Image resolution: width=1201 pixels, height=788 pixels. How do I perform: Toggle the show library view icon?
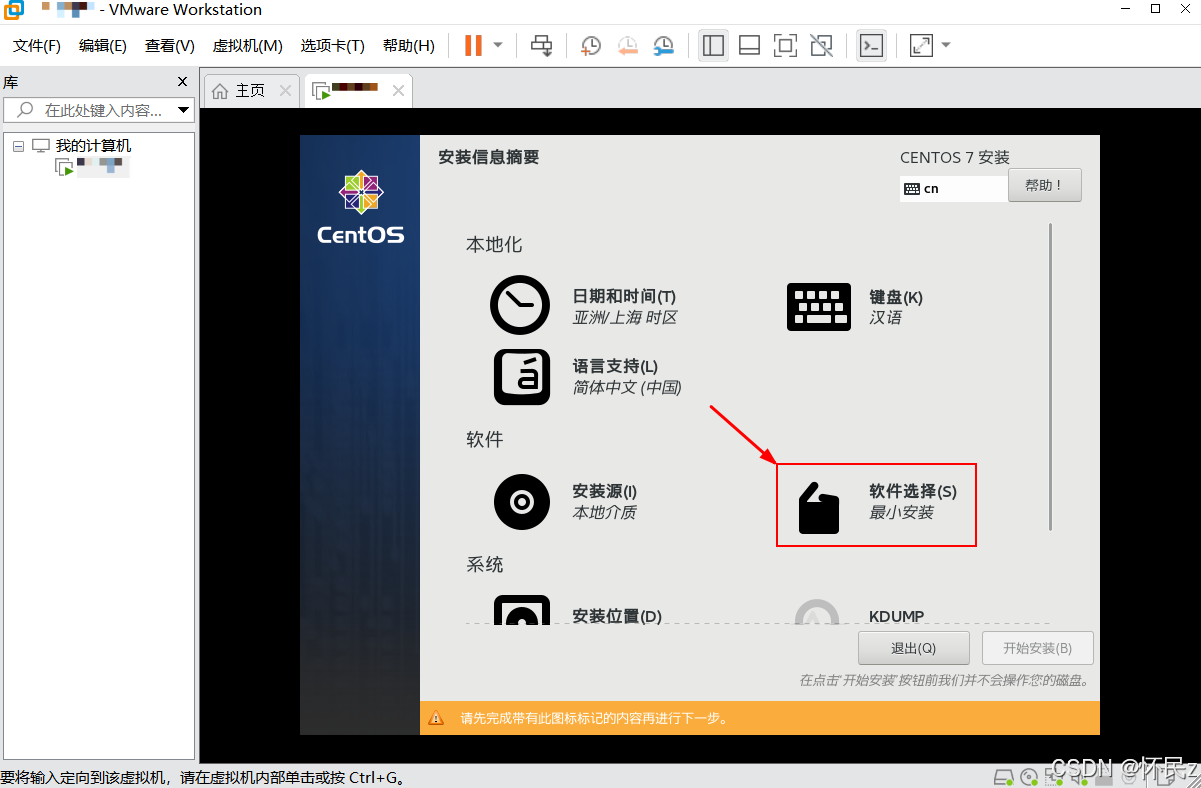click(x=713, y=45)
